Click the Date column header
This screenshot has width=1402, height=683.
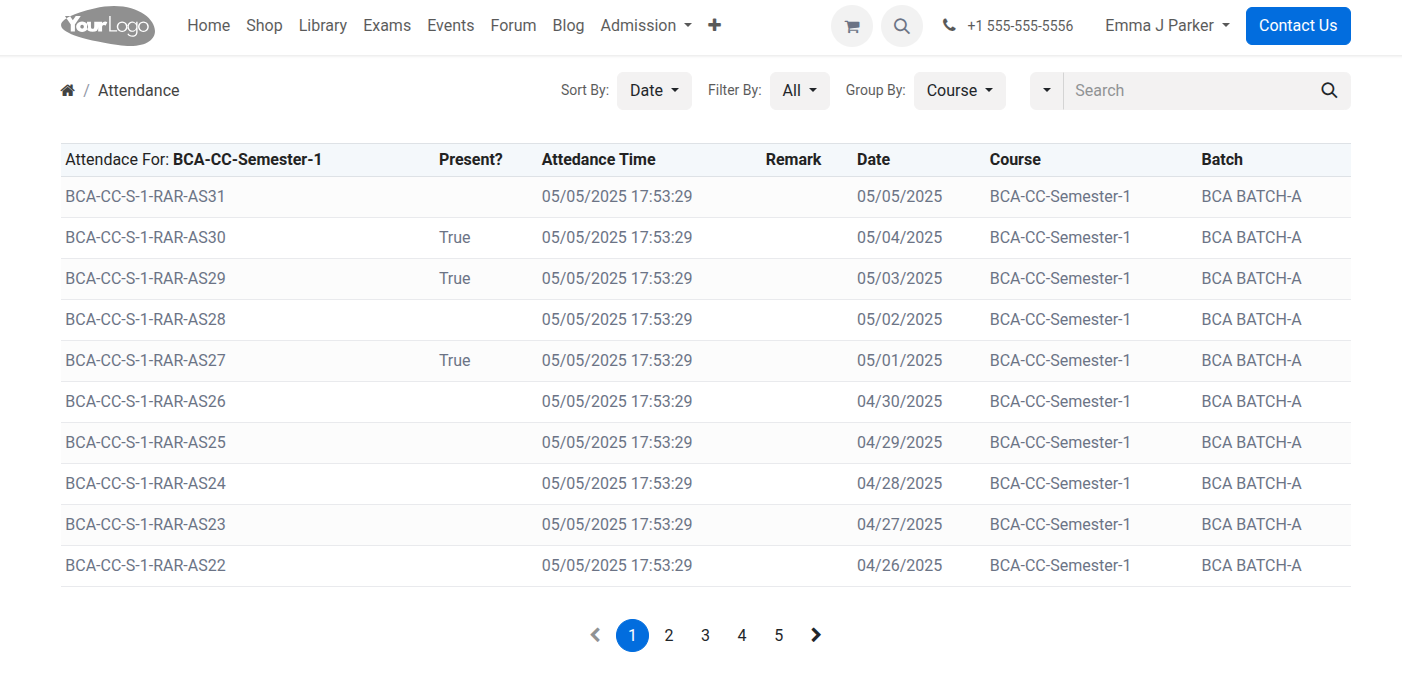[873, 160]
